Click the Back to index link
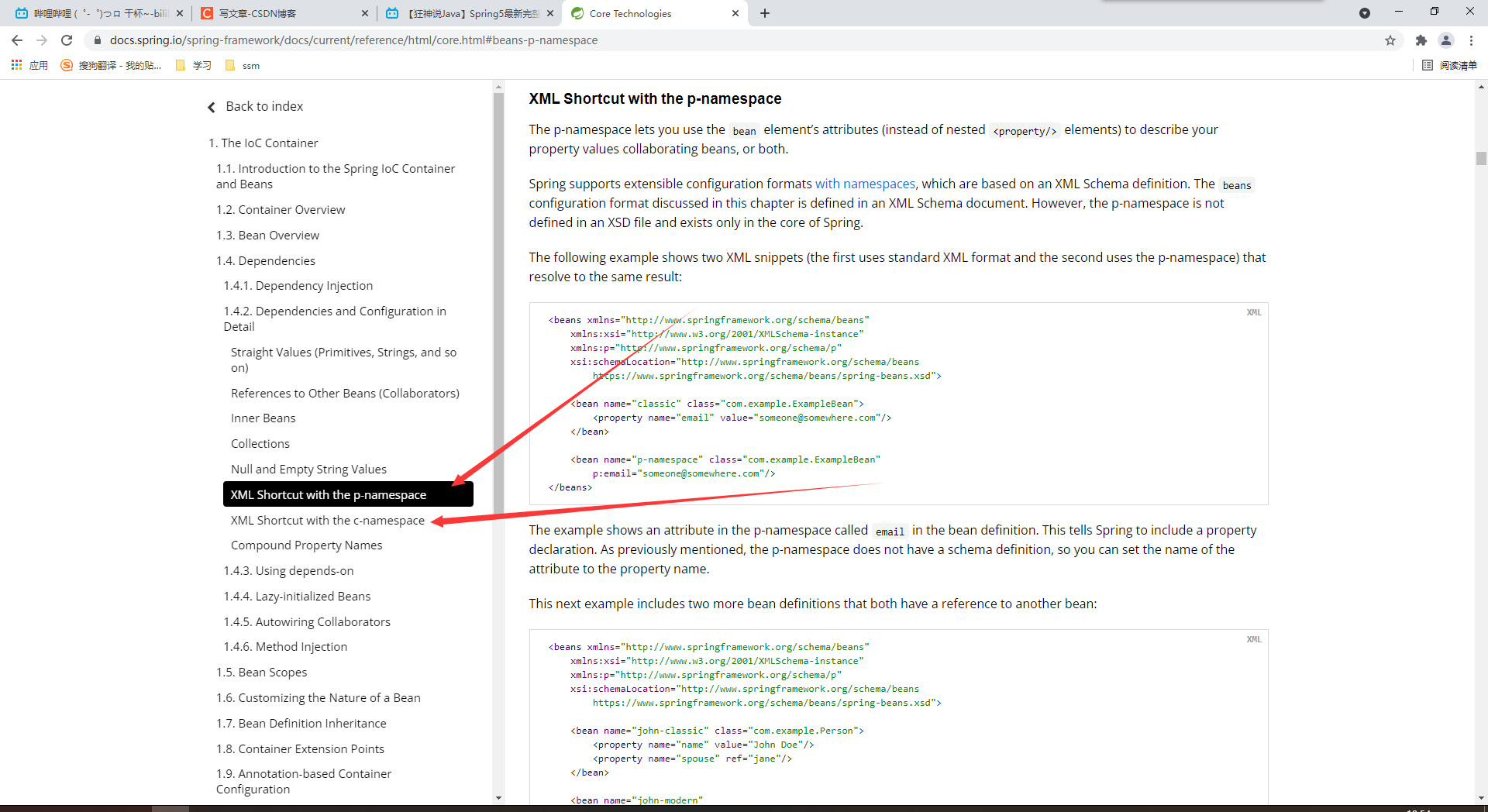This screenshot has width=1488, height=812. 255,107
